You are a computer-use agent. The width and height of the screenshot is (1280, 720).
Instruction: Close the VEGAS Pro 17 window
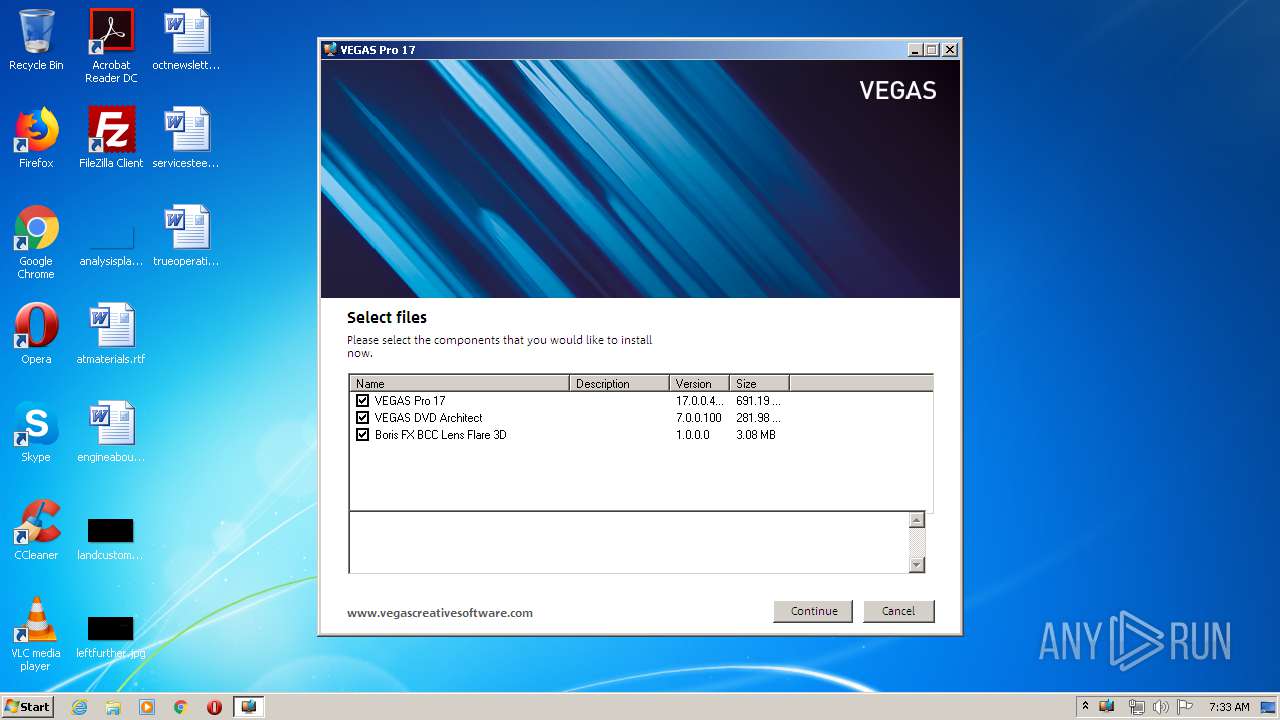[x=949, y=49]
